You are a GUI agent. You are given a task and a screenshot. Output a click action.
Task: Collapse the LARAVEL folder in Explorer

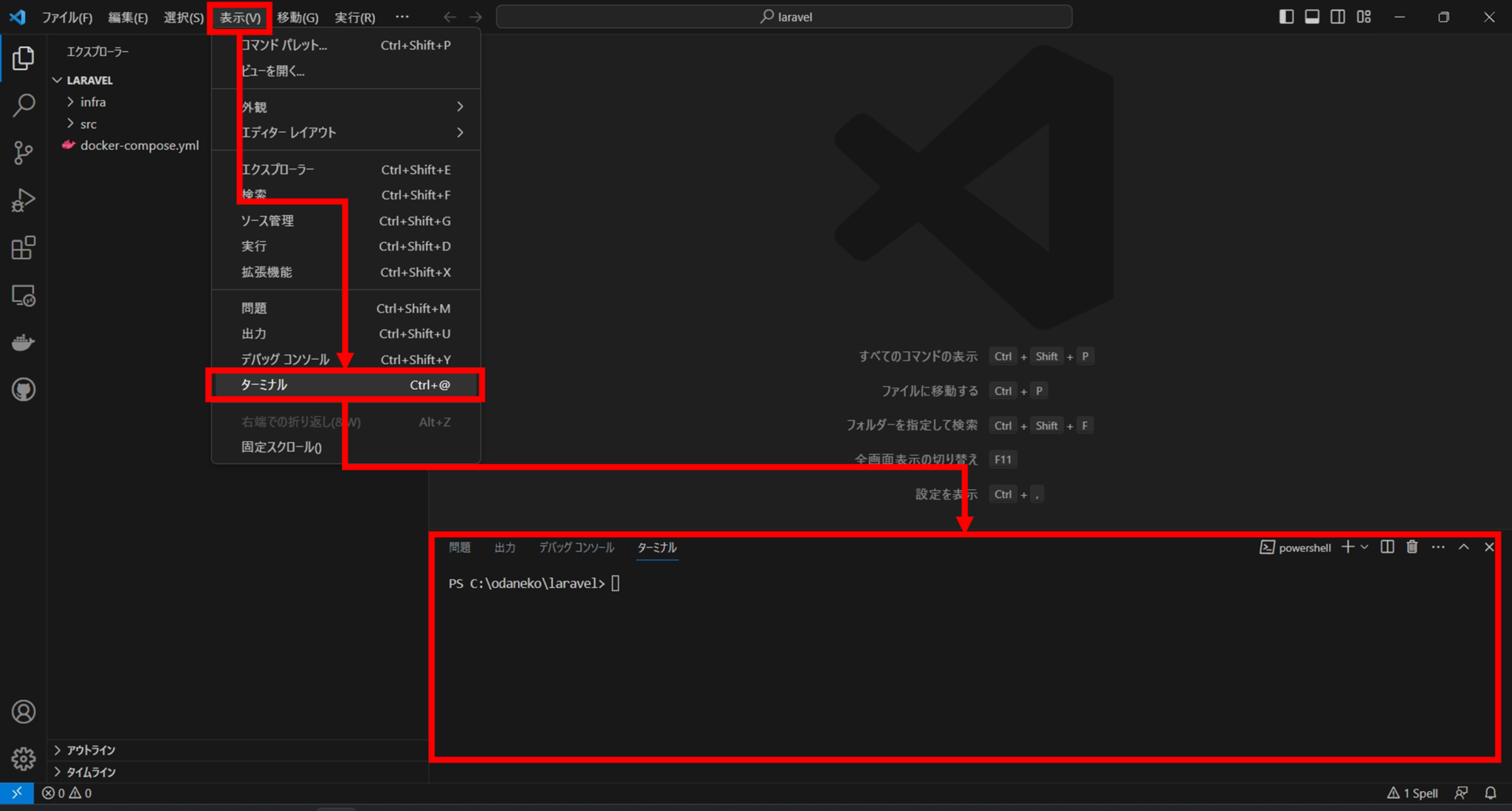click(x=58, y=80)
